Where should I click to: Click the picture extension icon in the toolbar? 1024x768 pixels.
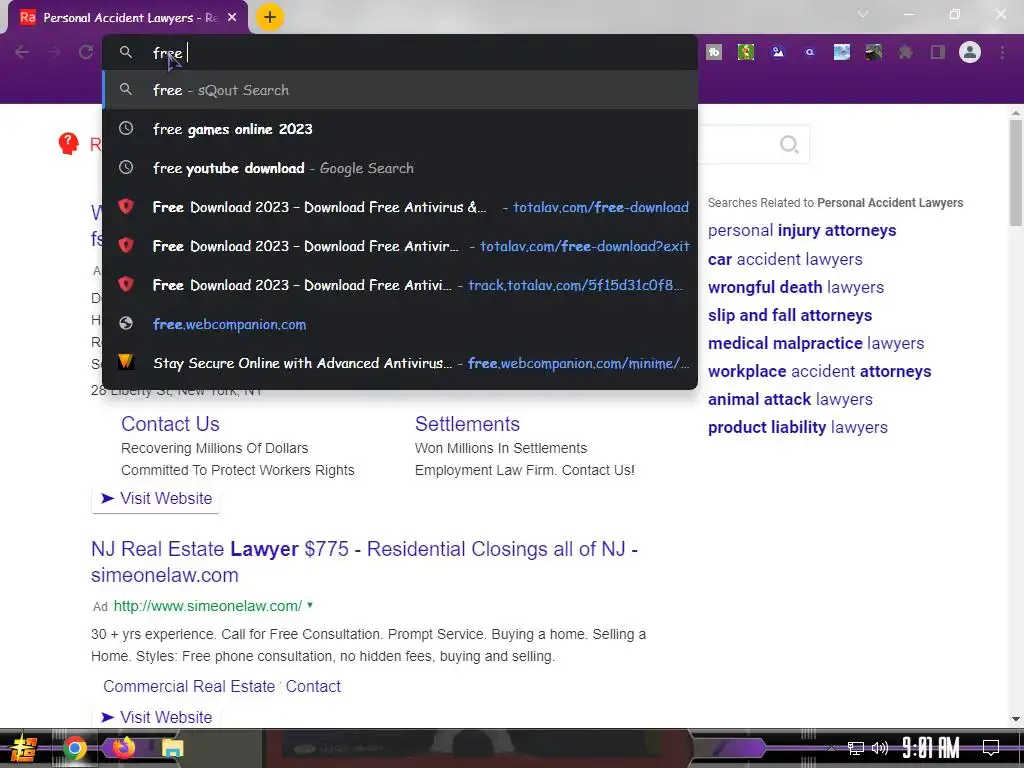(x=778, y=52)
